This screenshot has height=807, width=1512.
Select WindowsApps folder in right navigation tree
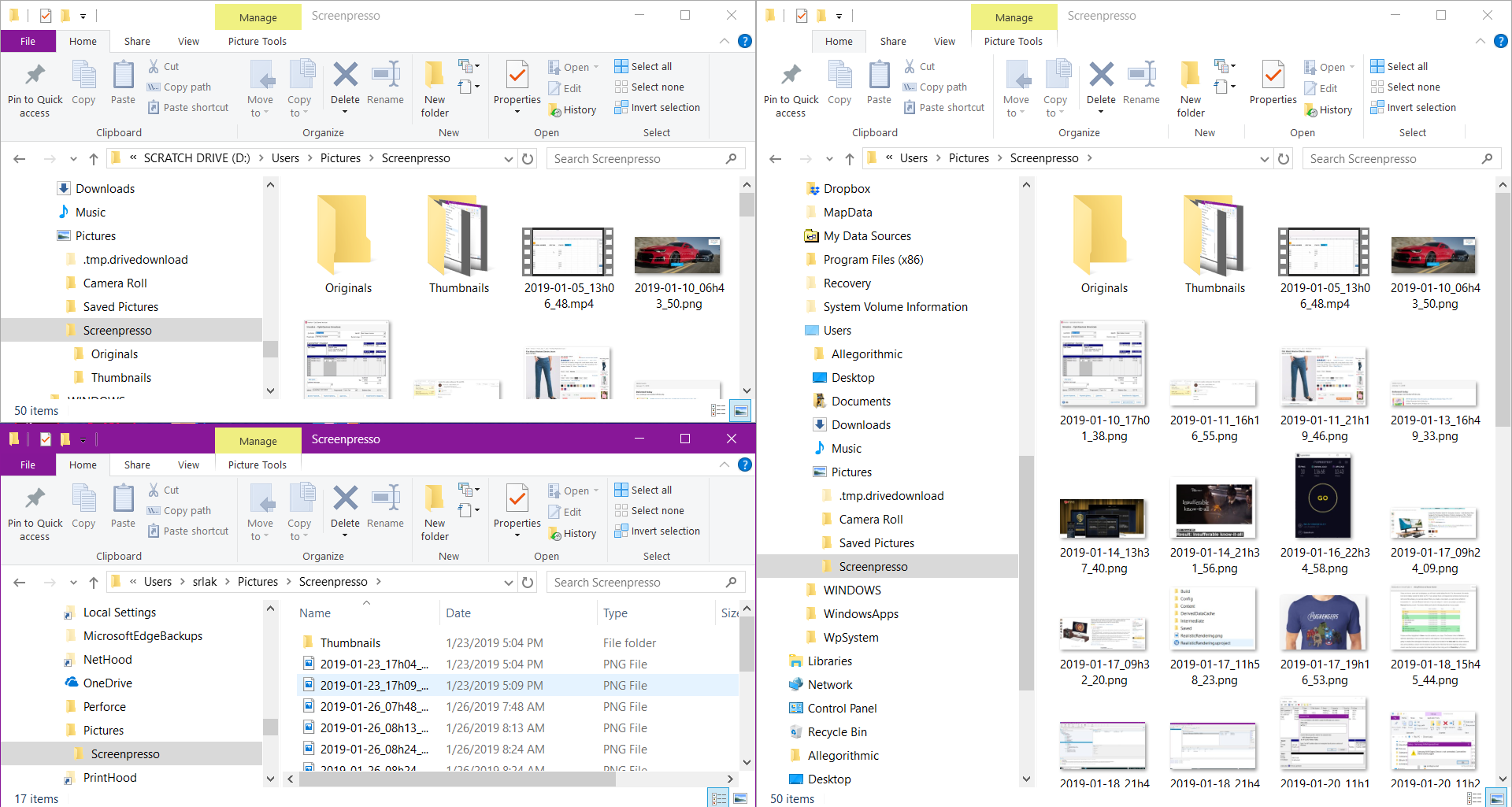(861, 614)
